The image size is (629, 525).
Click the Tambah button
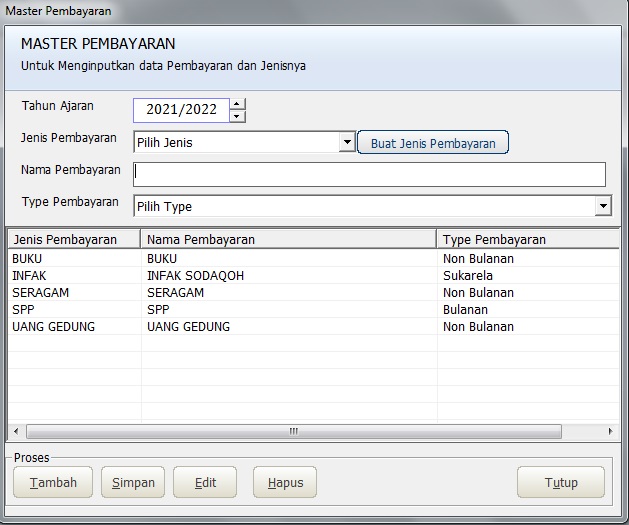click(53, 482)
